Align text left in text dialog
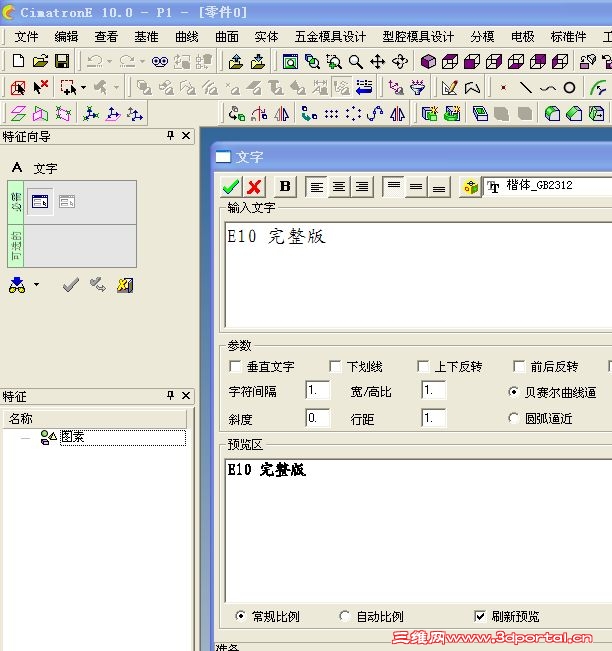This screenshot has height=651, width=612. [316, 187]
